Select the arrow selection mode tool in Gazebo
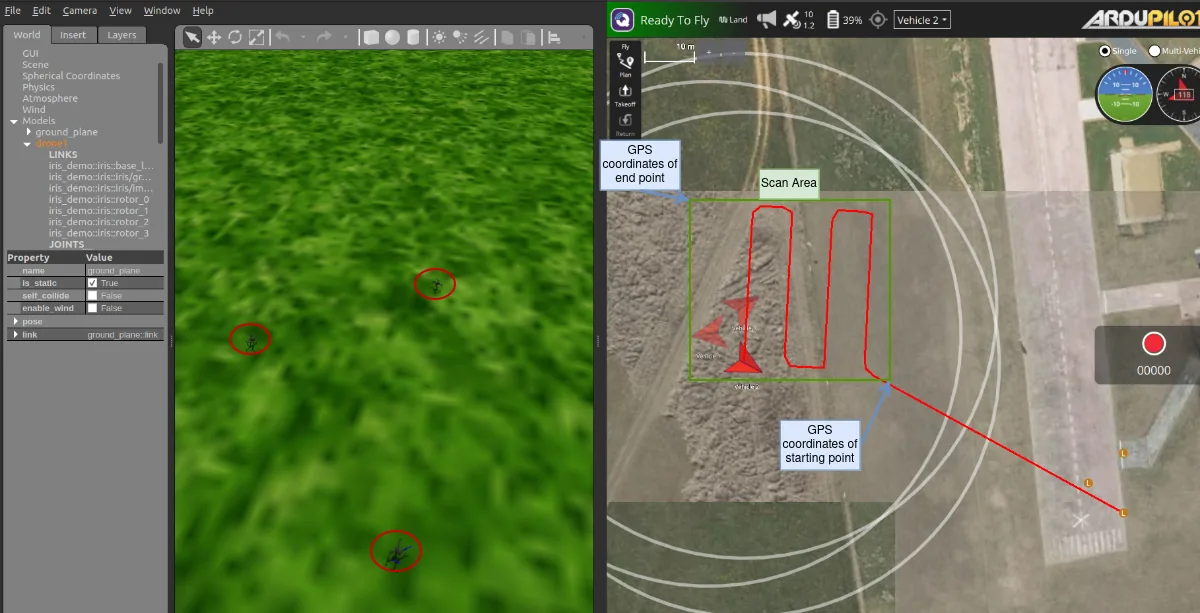 click(191, 37)
